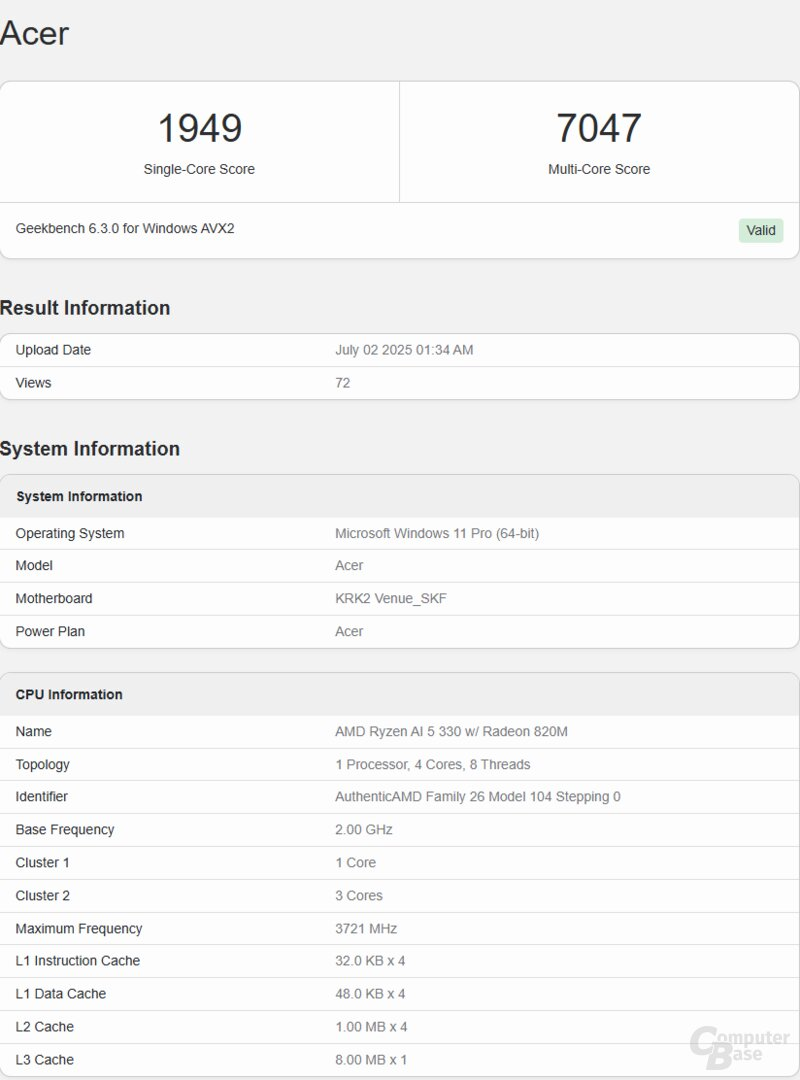Viewport: 800px width, 1080px height.
Task: Click the Maximum Frequency value 3721 MHz
Action: [x=366, y=928]
